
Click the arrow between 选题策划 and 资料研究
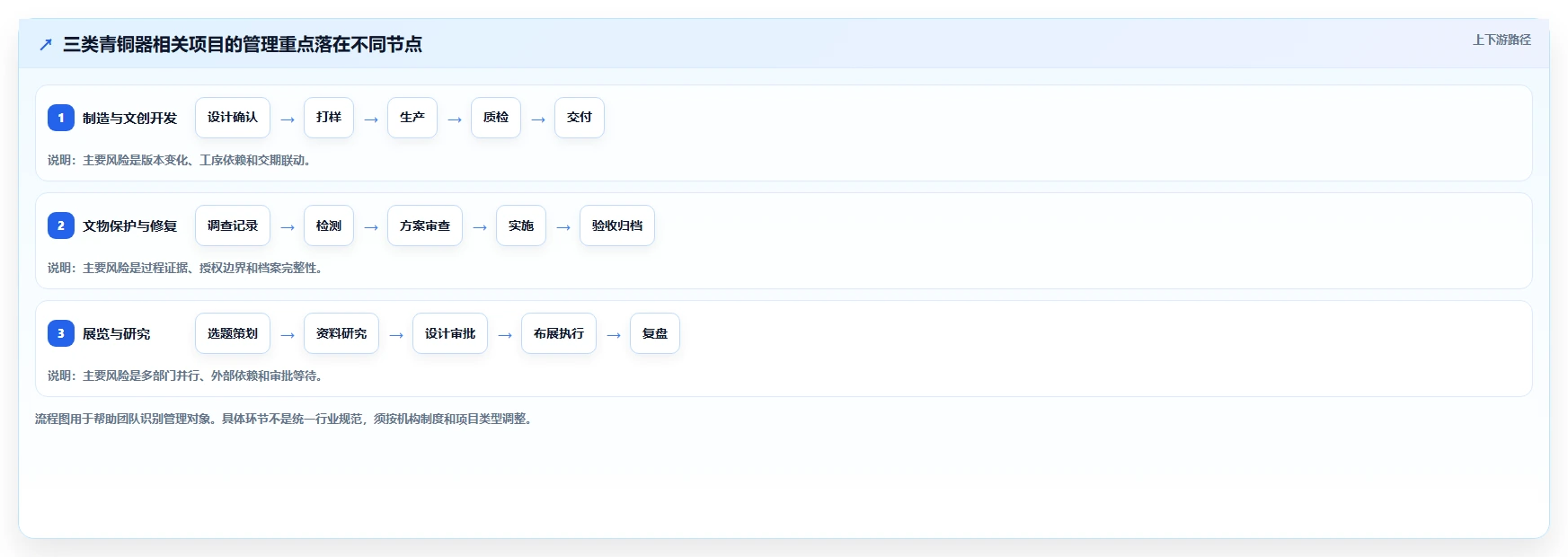click(288, 334)
